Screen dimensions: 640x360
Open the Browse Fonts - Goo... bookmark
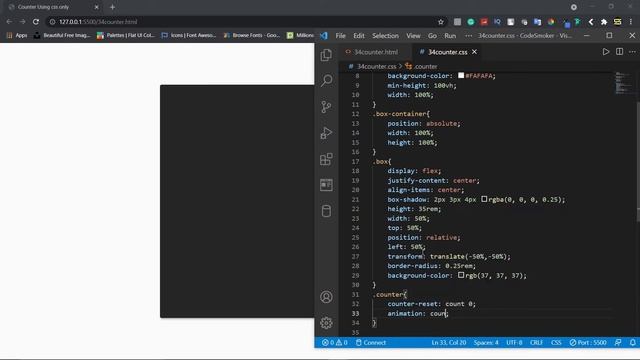tap(251, 36)
